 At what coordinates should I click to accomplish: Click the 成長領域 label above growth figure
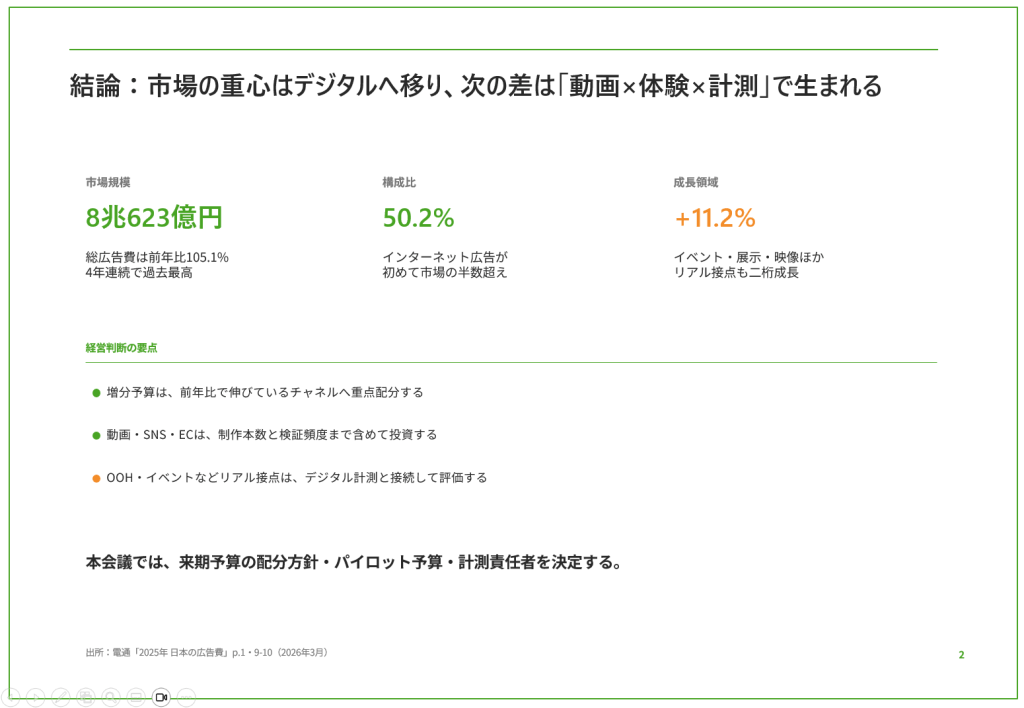tap(696, 182)
